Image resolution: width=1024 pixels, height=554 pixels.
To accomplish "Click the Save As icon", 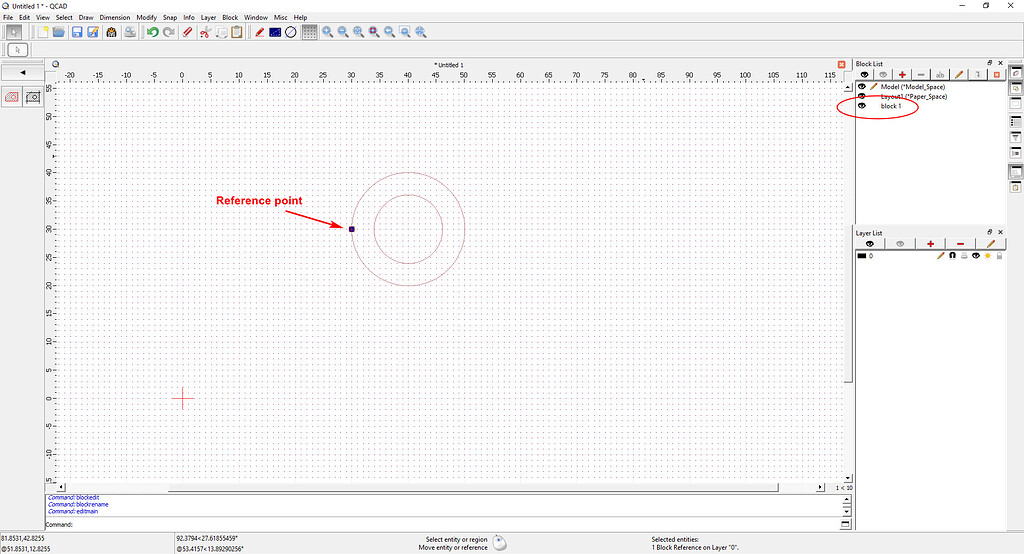I will (x=93, y=32).
